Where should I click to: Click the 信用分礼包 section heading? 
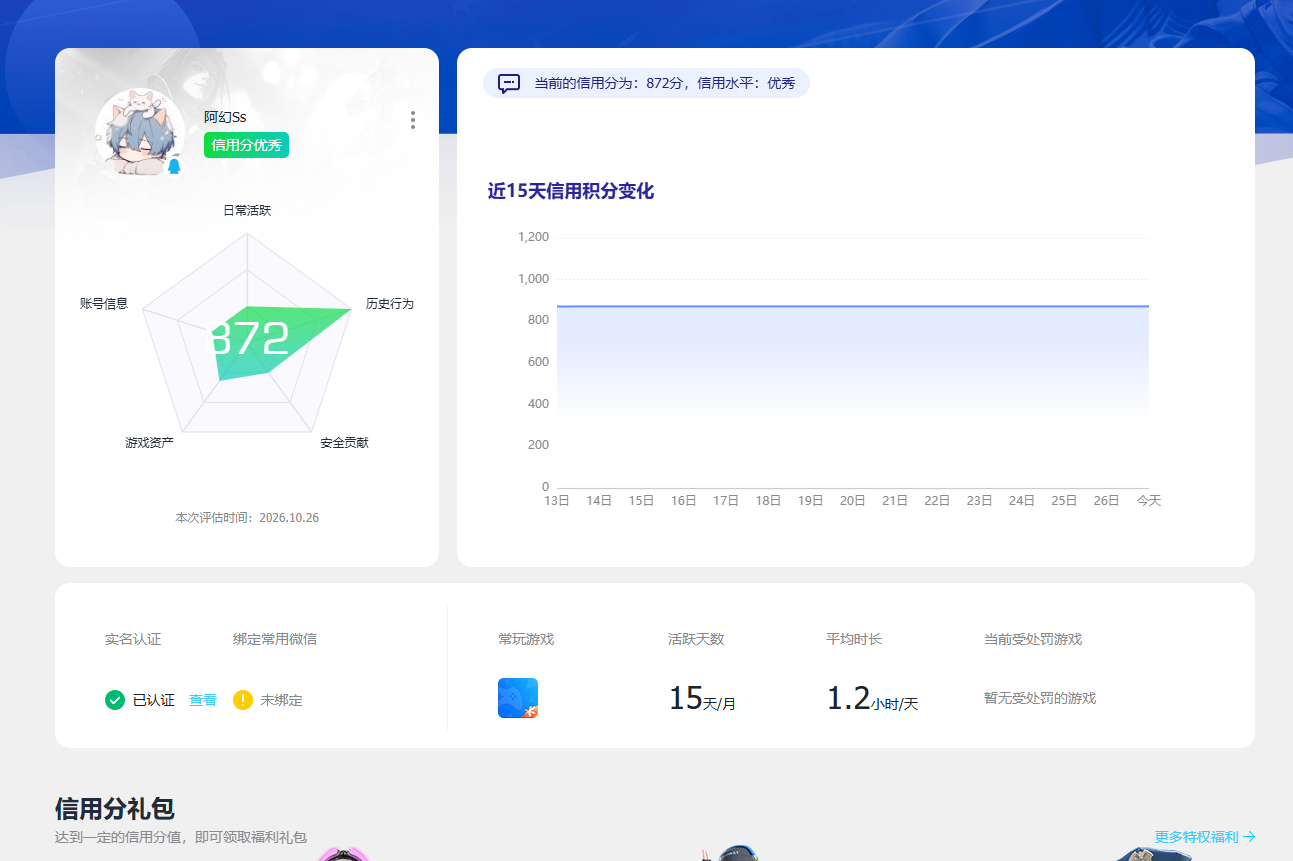coord(115,809)
